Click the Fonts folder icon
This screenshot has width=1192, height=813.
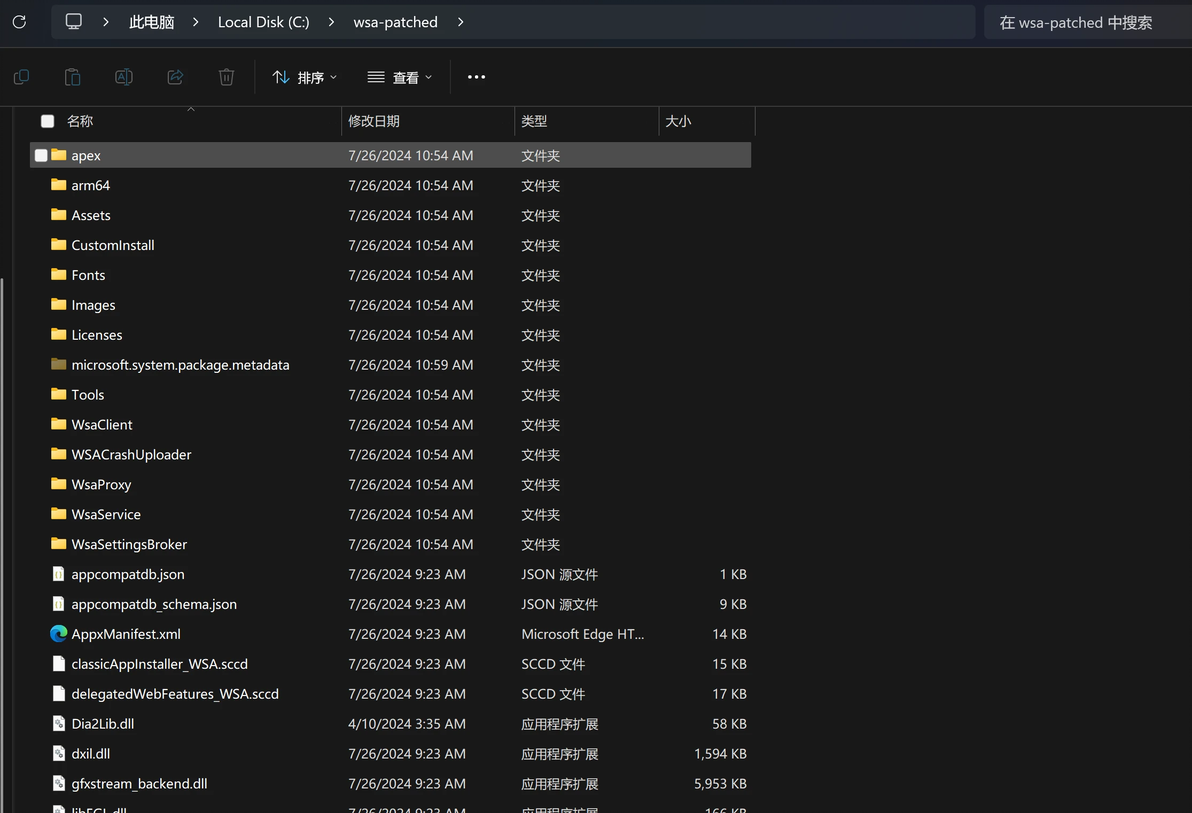pos(59,274)
